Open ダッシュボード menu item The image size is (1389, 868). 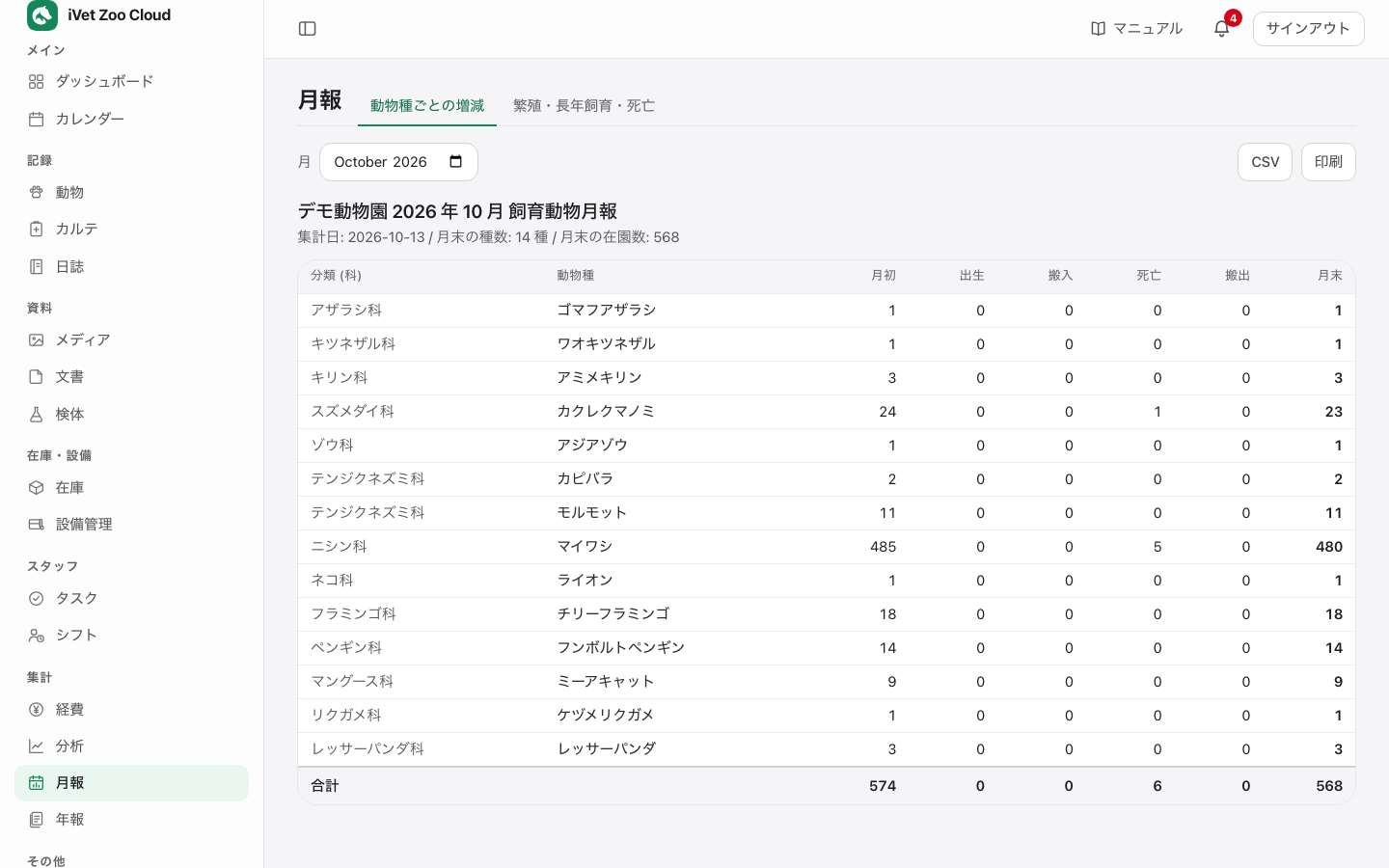click(x=131, y=82)
